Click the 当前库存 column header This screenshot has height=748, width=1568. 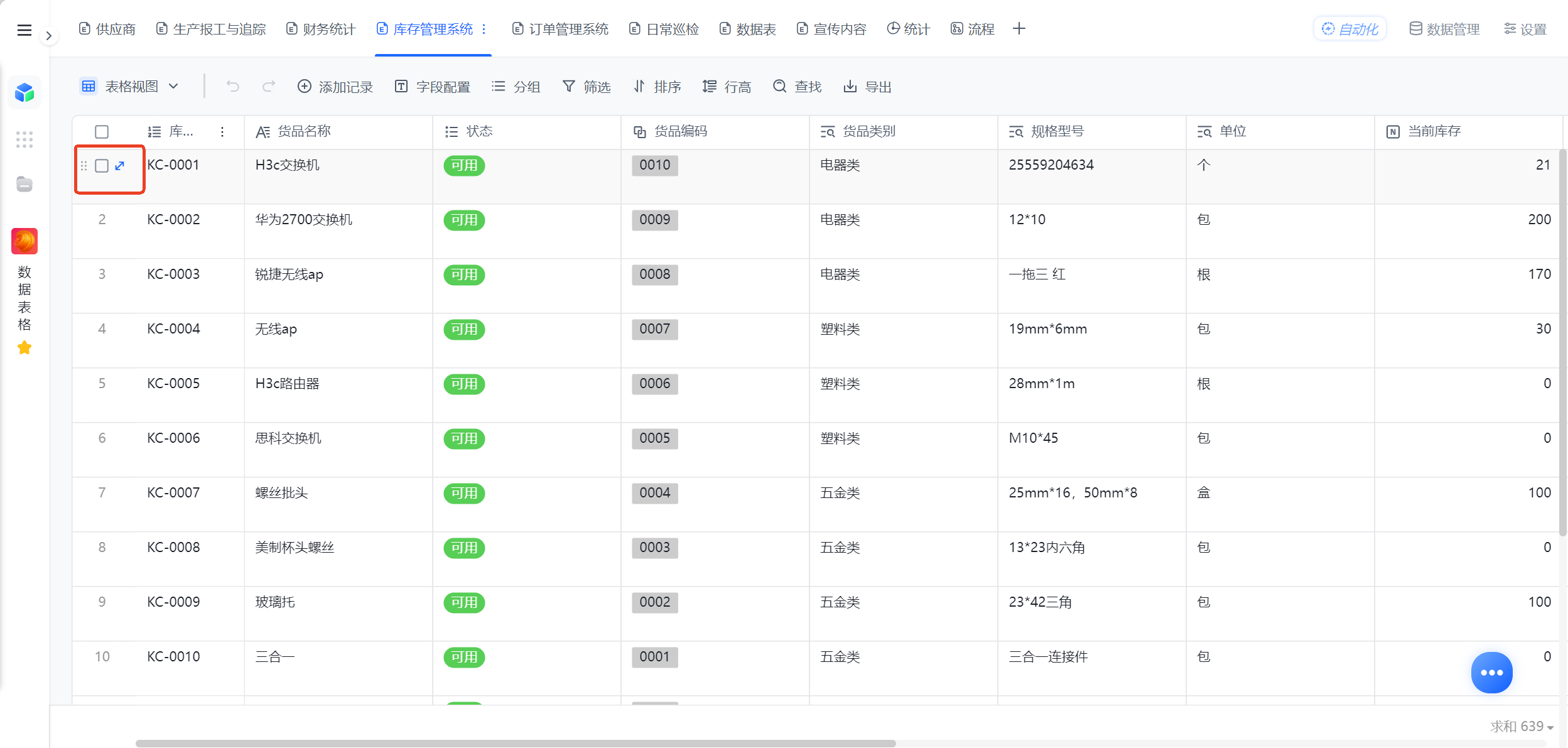pos(1468,132)
